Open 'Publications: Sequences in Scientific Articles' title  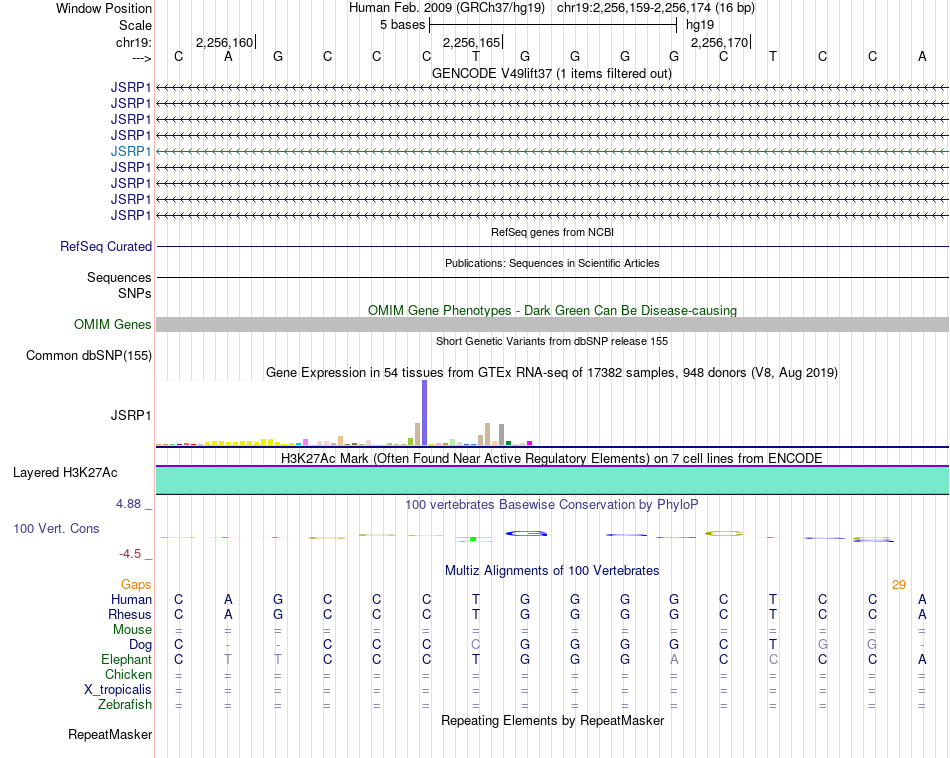point(552,263)
